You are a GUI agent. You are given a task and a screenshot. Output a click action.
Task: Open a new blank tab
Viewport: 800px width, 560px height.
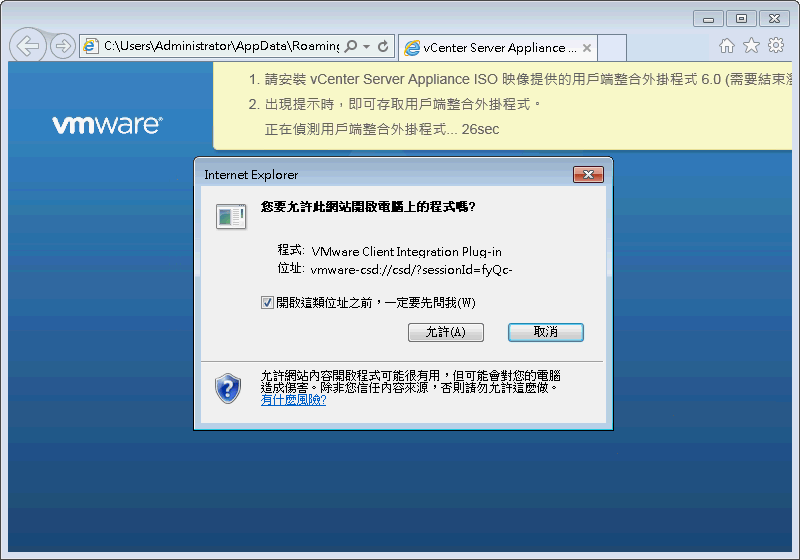(x=612, y=48)
